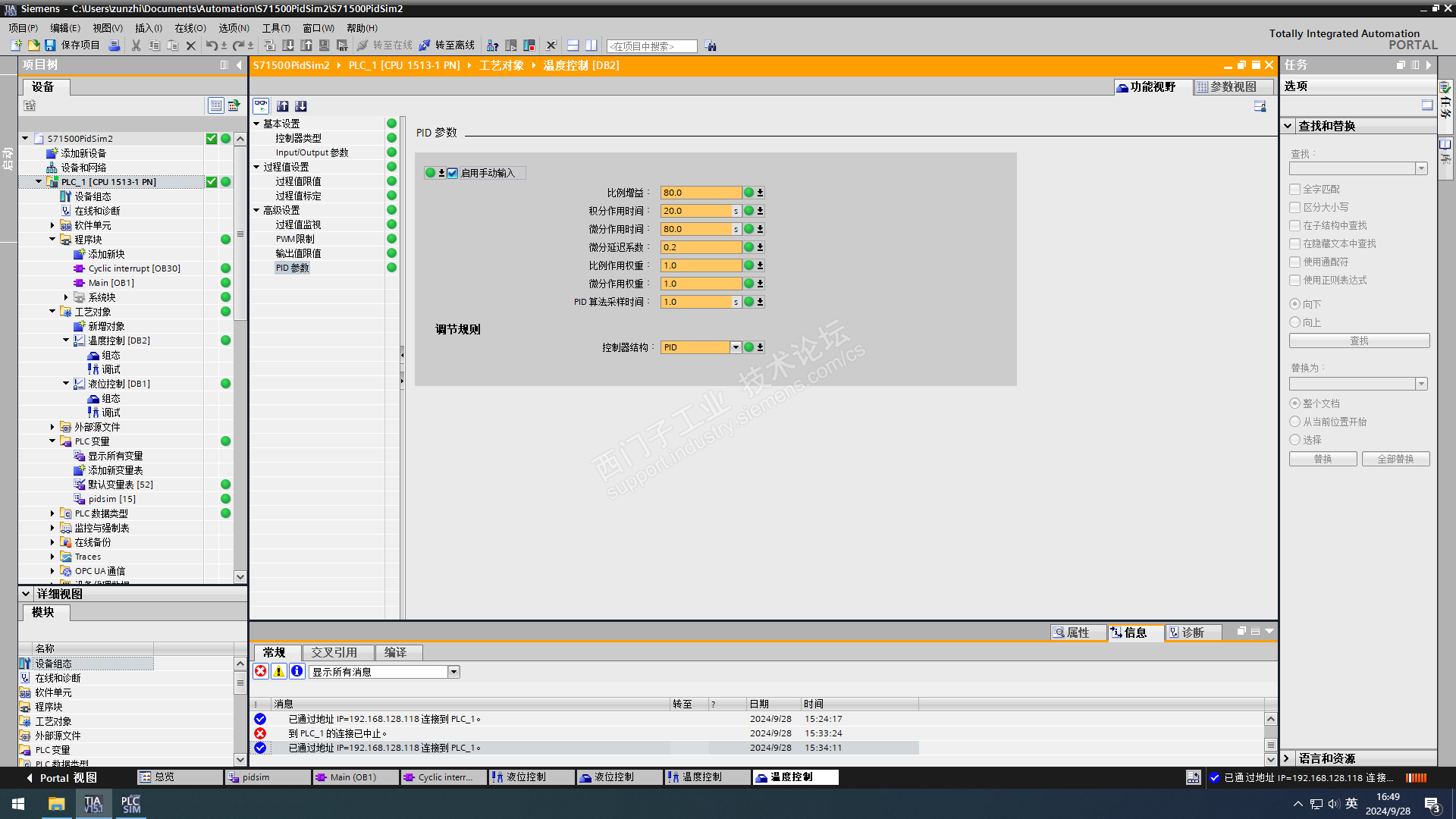This screenshot has width=1456, height=819.
Task: Click the go offline (转至离线) icon
Action: coord(425,45)
